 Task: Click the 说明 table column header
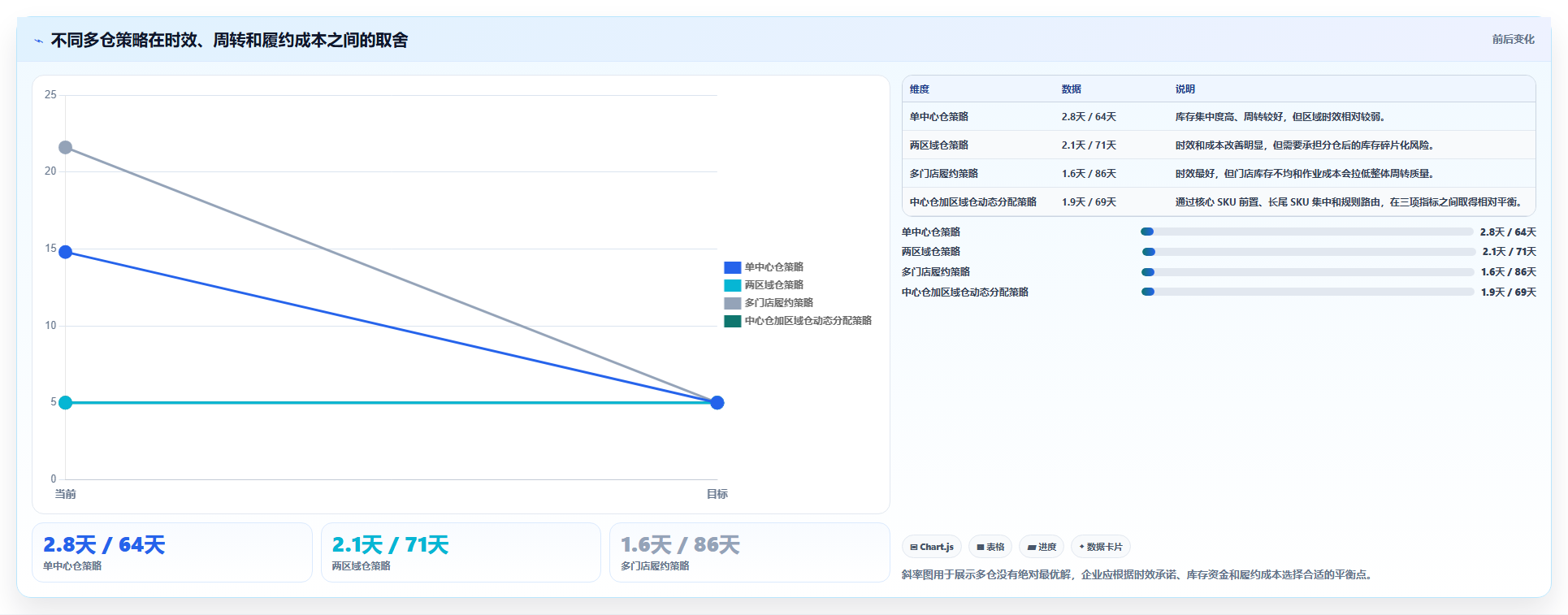1185,89
